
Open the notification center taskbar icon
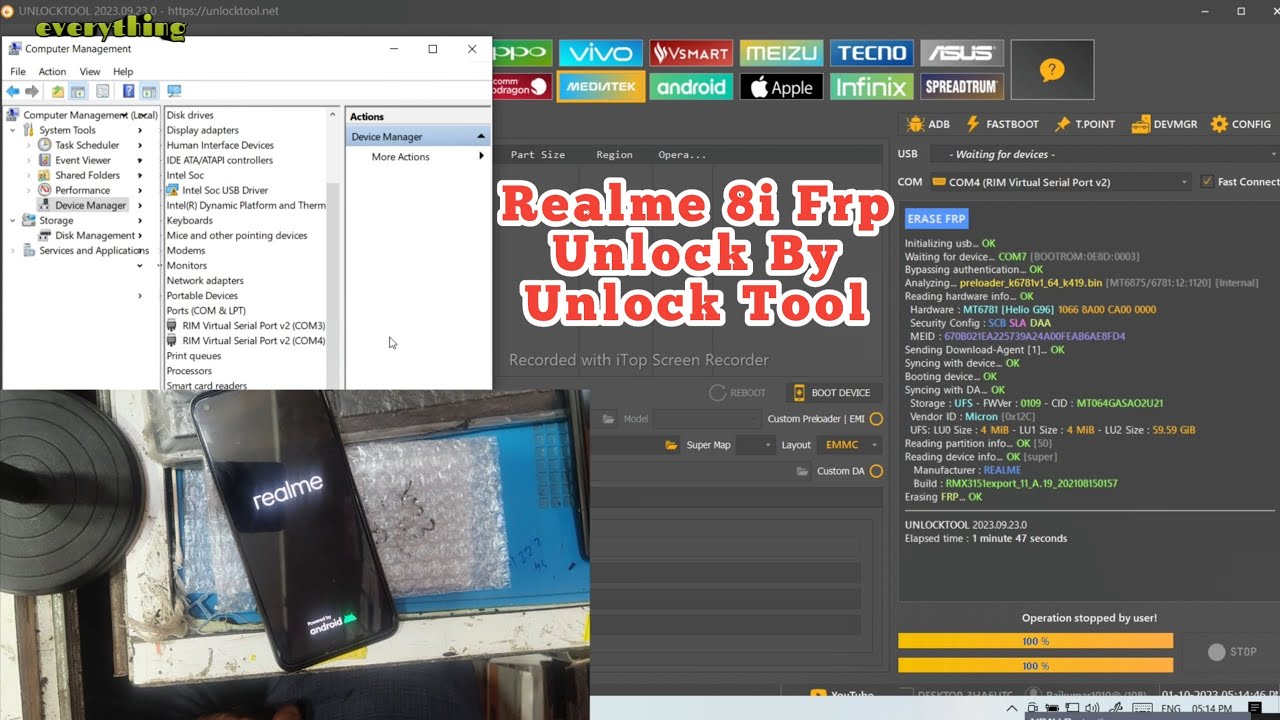coord(1255,708)
